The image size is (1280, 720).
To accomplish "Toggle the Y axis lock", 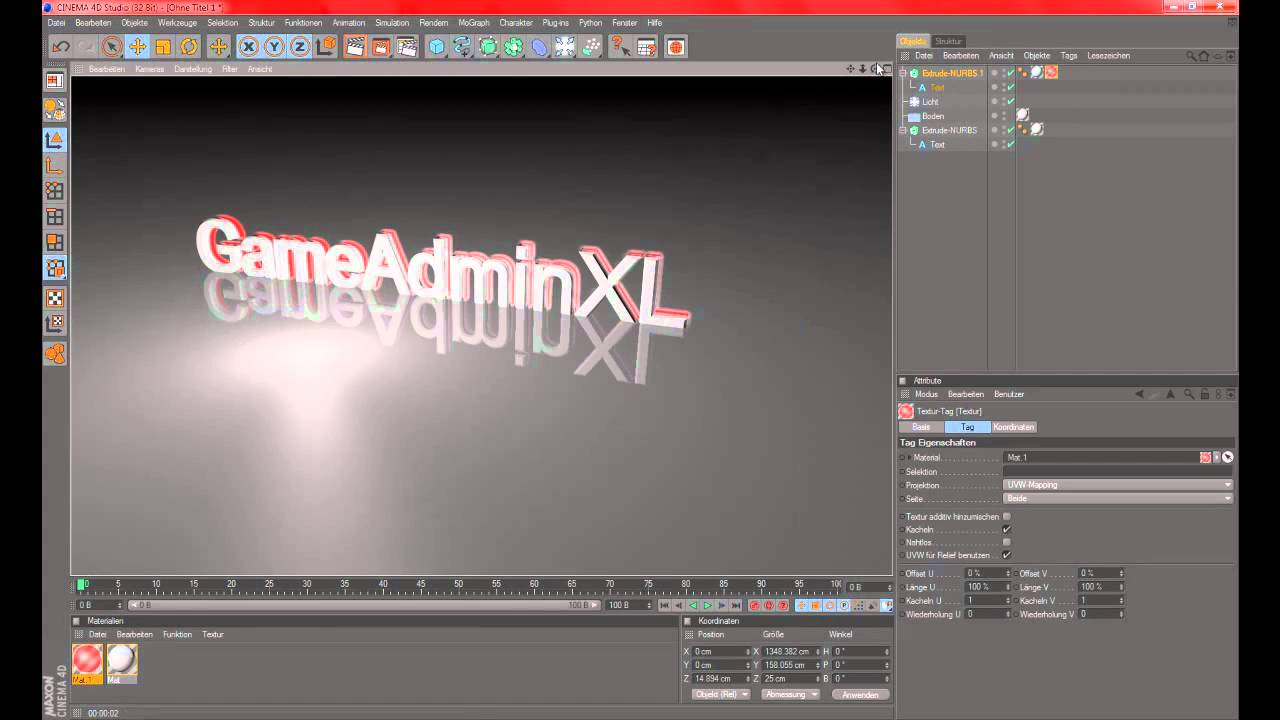I will tap(274, 47).
